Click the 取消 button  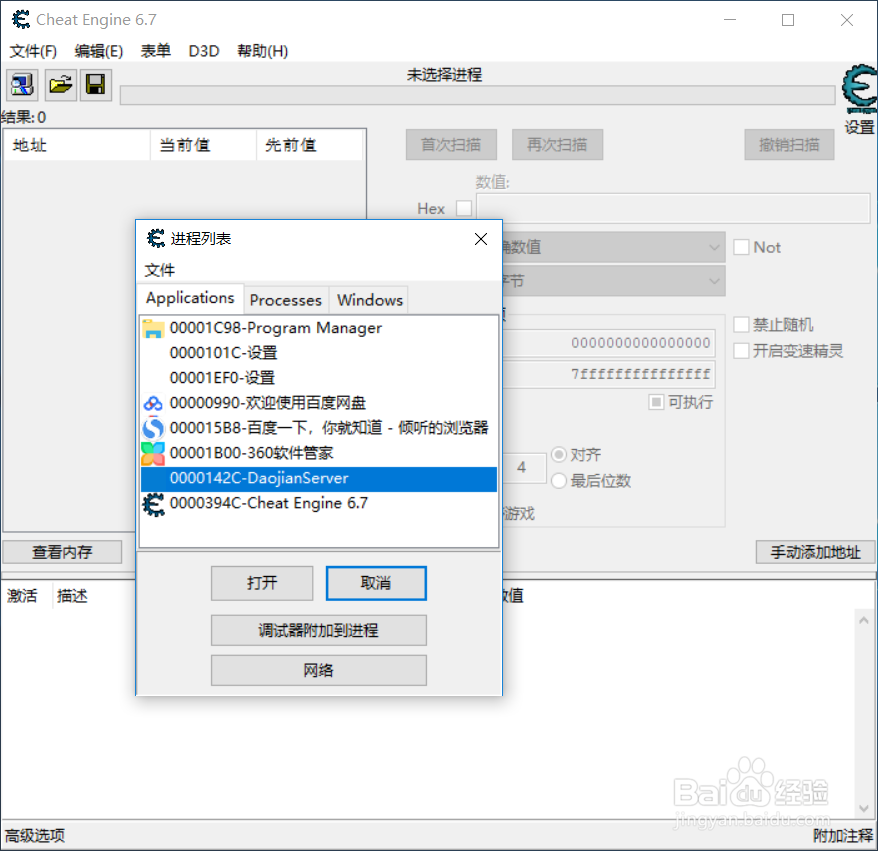tap(376, 583)
